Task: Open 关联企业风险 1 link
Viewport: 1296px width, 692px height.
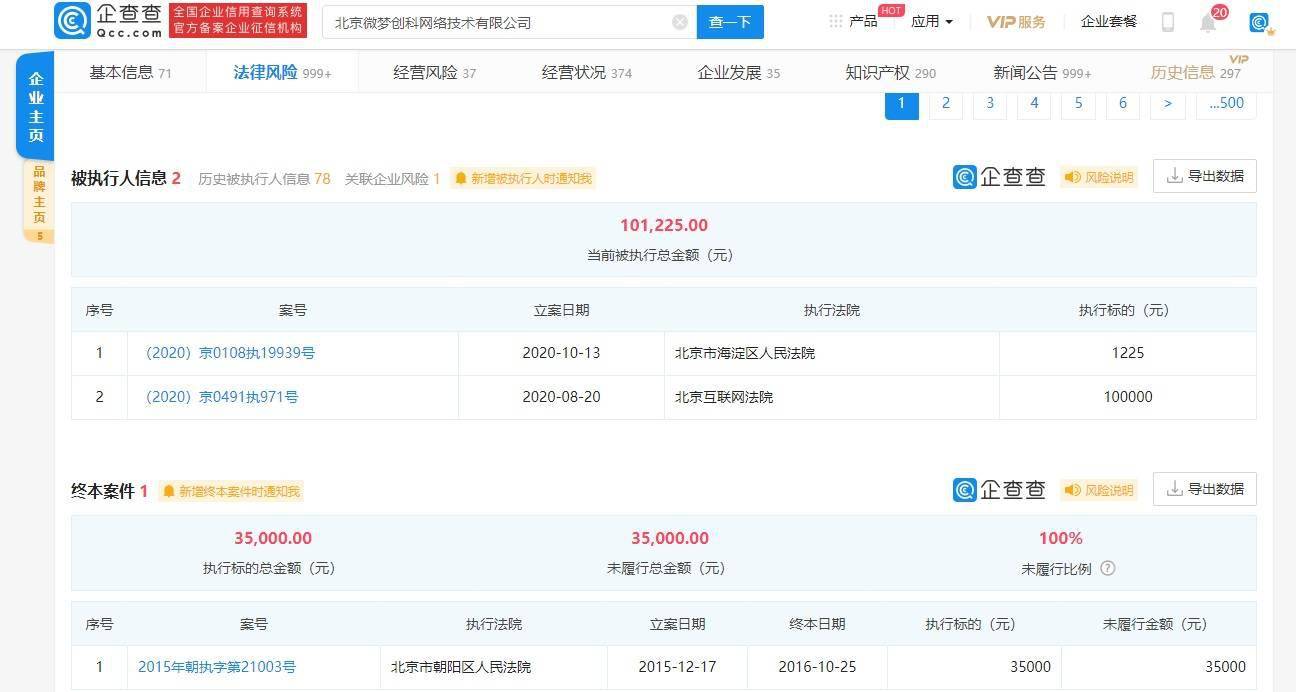Action: 392,179
